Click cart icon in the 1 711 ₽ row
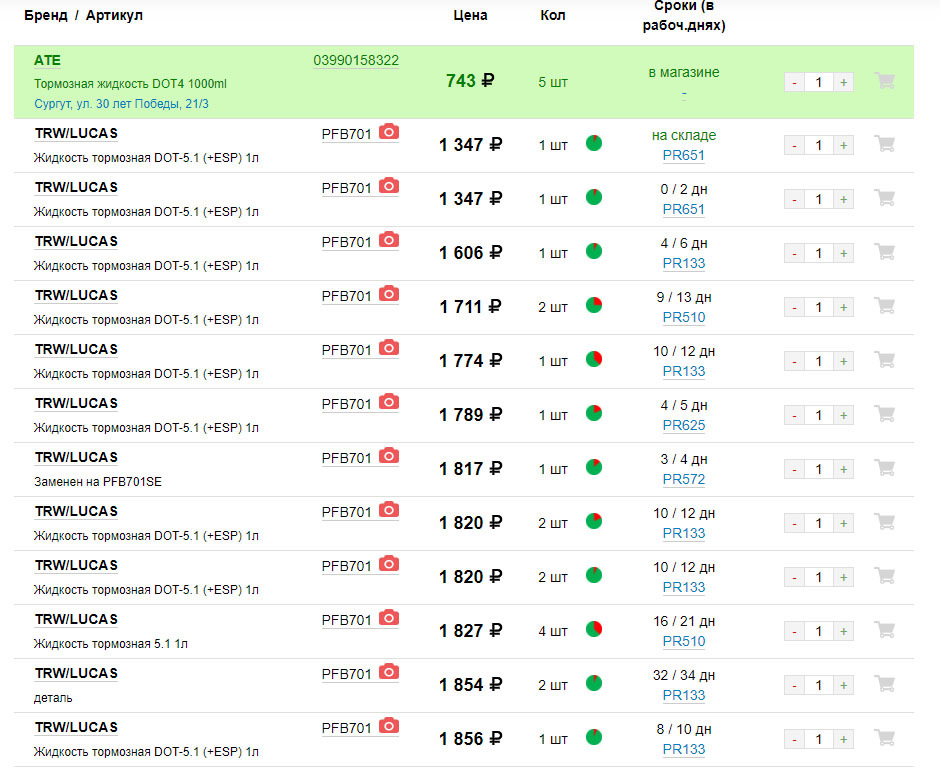The image size is (940, 767). (885, 305)
